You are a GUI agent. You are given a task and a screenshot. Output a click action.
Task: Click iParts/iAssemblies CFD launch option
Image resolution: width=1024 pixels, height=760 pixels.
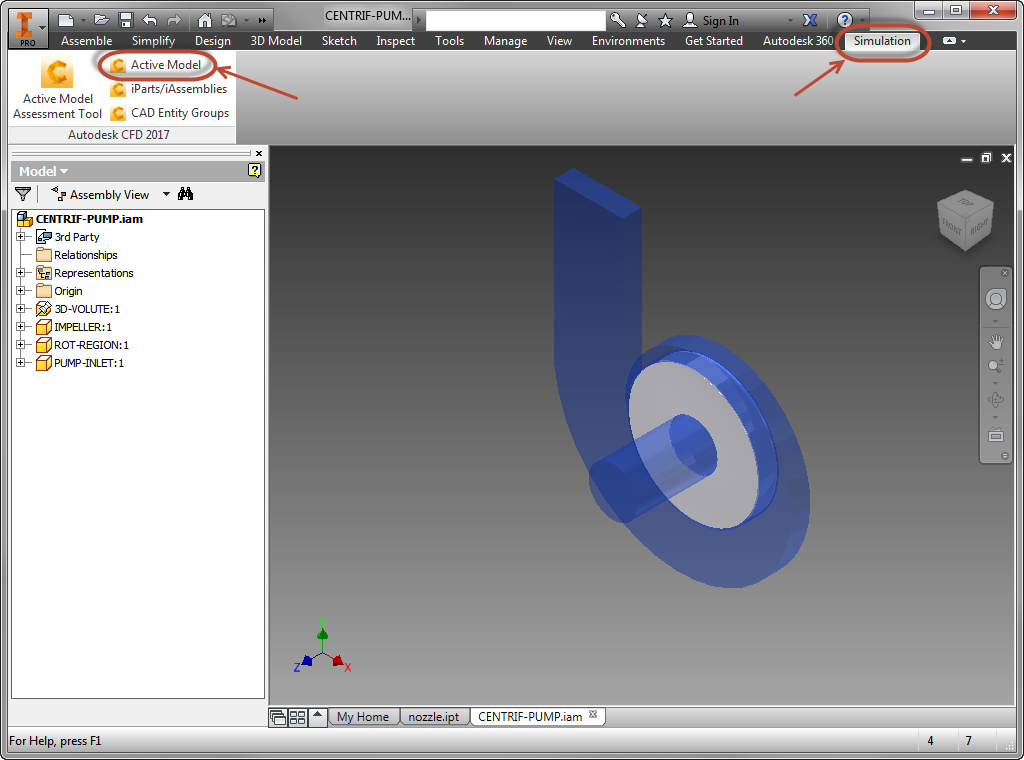(169, 89)
